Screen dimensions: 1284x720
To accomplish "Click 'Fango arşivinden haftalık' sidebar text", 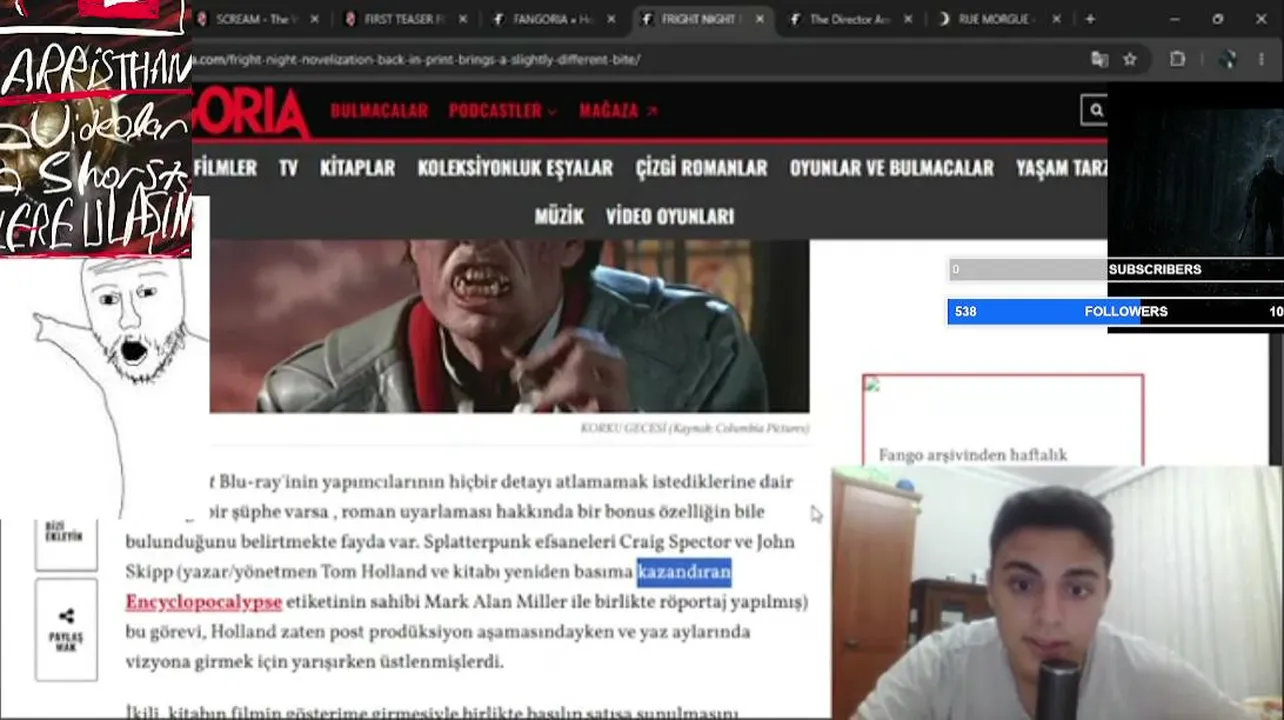I will point(973,455).
